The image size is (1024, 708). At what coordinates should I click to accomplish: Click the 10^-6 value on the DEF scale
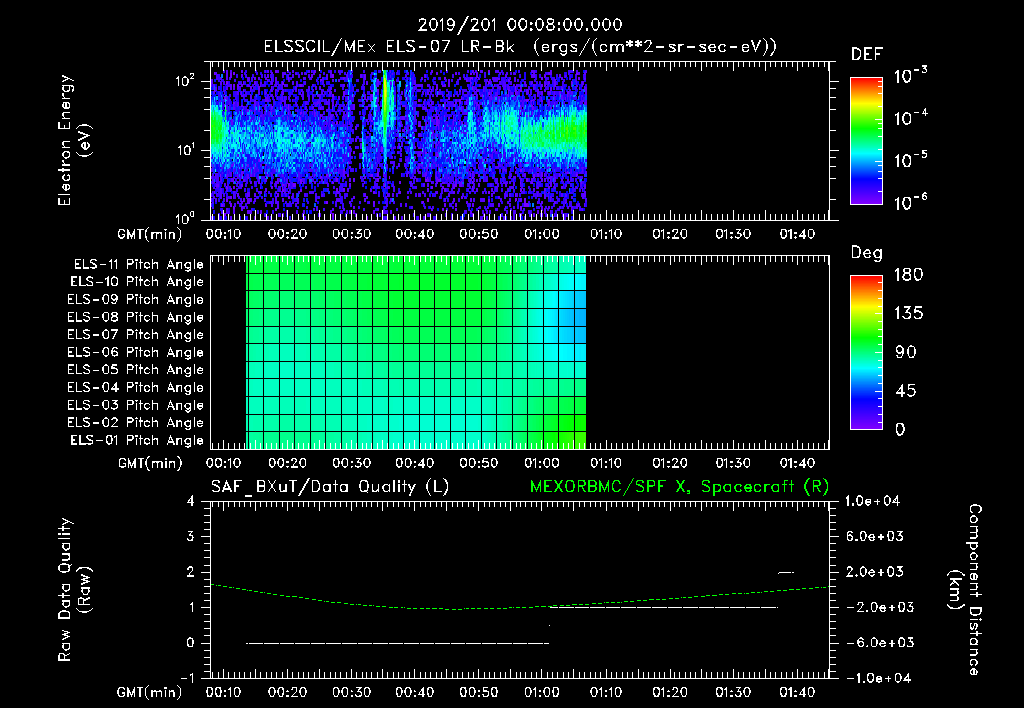point(910,202)
